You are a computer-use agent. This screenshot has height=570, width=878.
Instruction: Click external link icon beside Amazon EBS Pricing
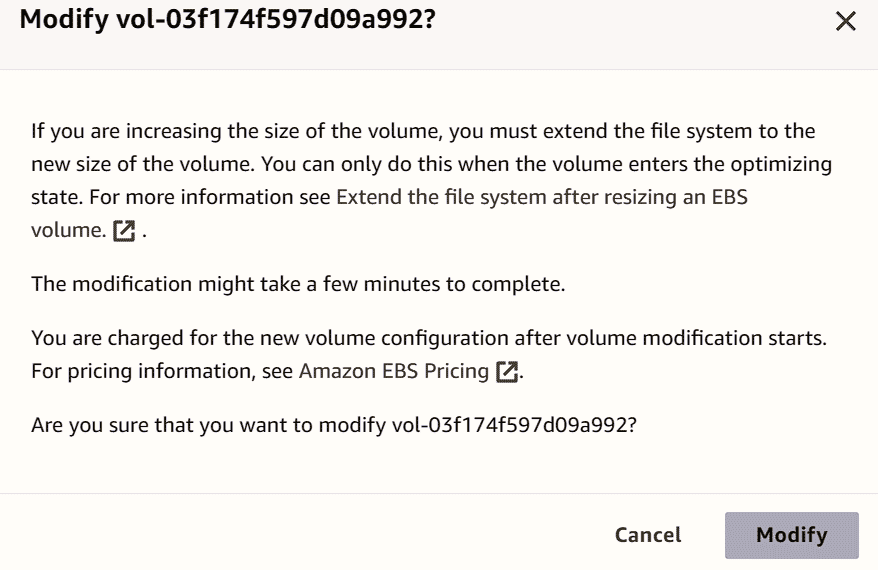[x=507, y=372]
